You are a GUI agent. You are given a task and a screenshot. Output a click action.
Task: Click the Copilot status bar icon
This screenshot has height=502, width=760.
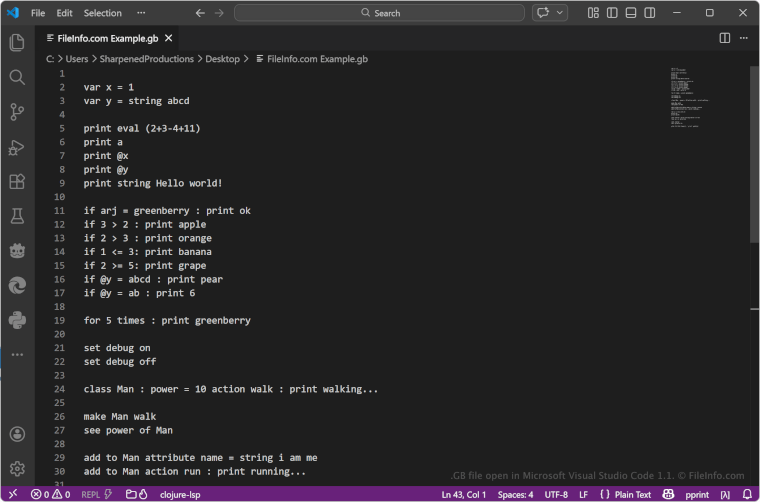(x=668, y=494)
